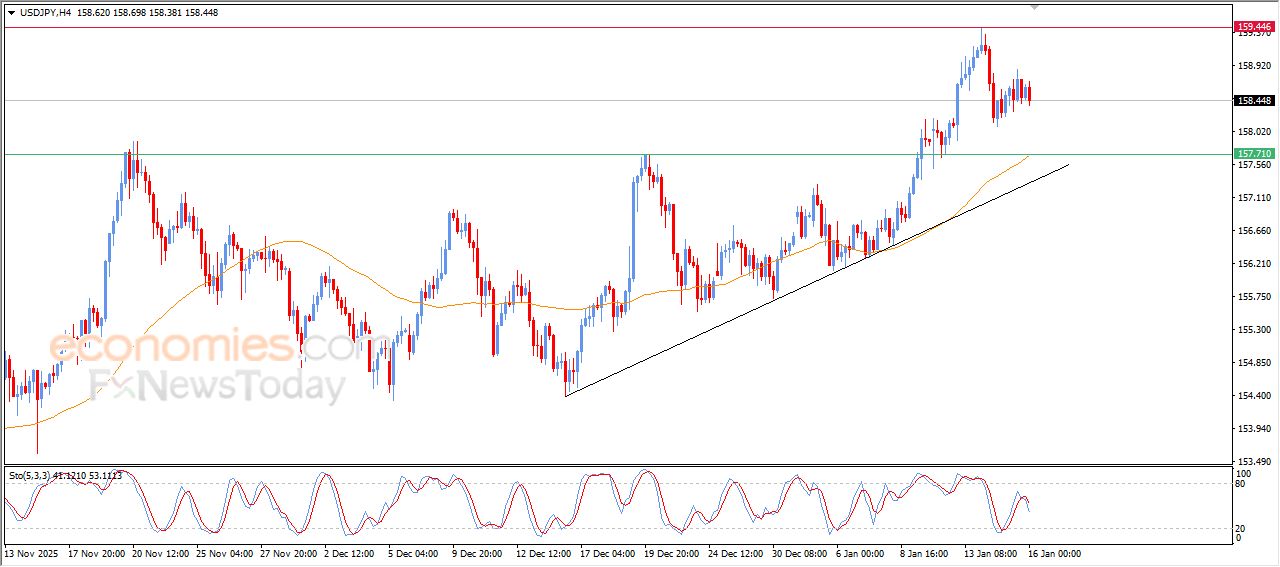This screenshot has height=567, width=1280.
Task: Select the green horizontal support line
Action: (x=400, y=154)
